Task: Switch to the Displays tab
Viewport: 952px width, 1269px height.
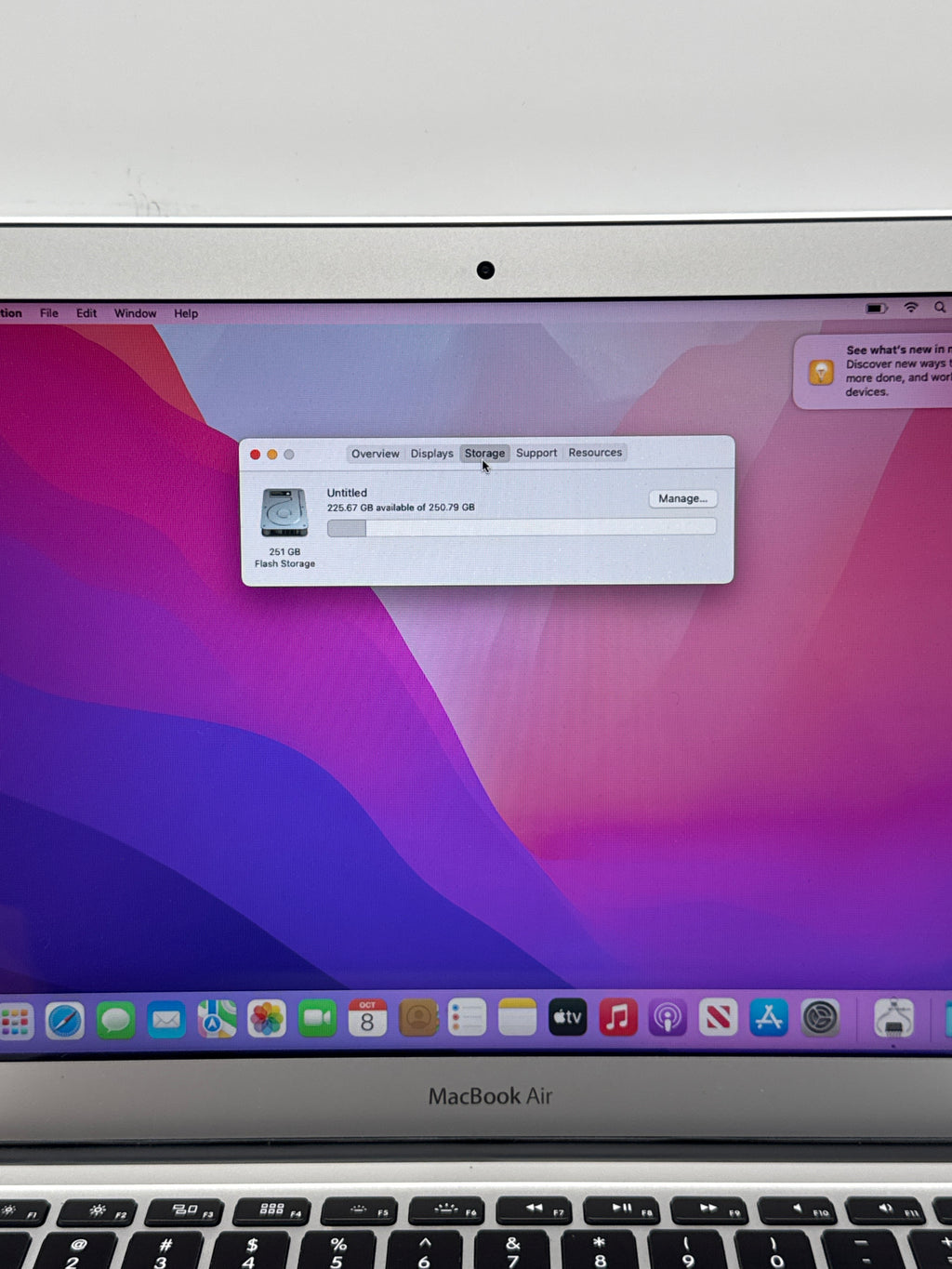Action: click(432, 454)
